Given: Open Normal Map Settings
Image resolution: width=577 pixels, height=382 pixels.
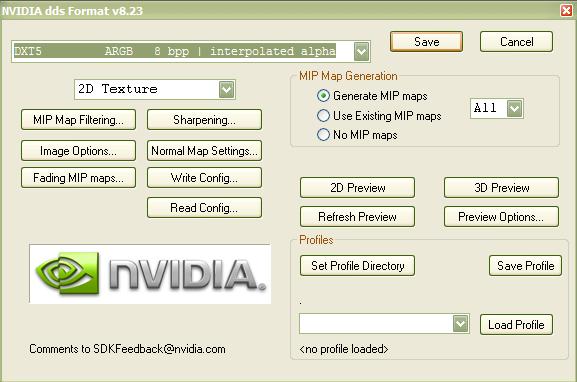Looking at the screenshot, I should click(204, 151).
